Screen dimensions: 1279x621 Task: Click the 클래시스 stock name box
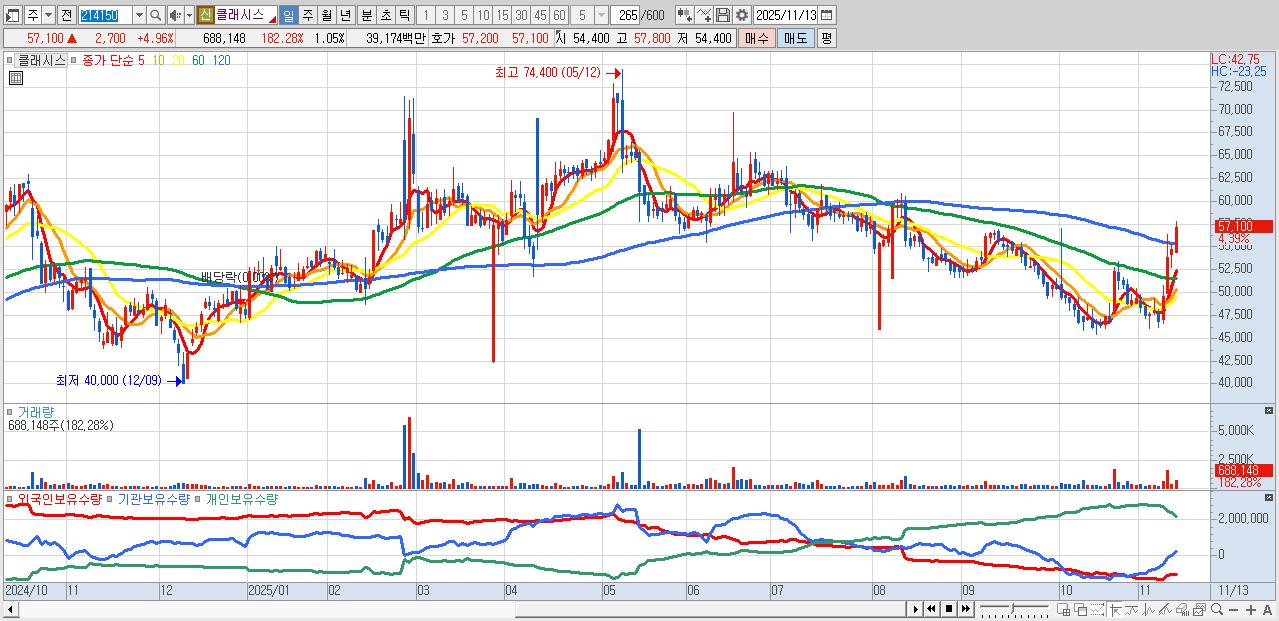click(x=245, y=15)
